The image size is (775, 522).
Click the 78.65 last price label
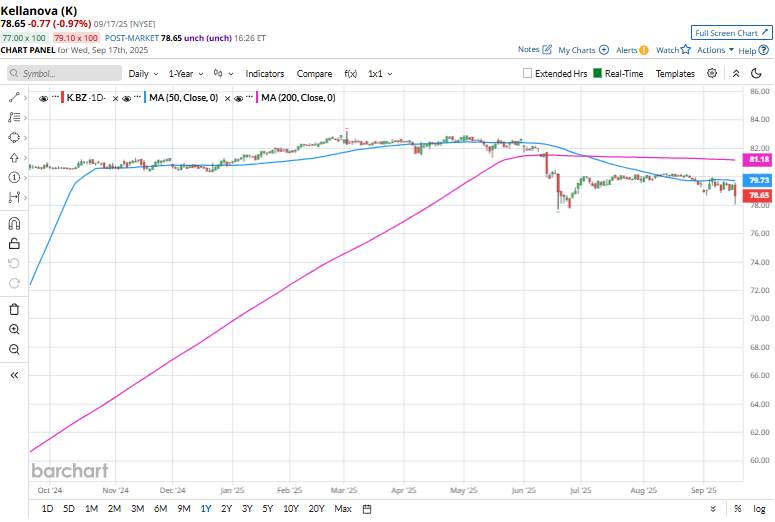pos(758,195)
